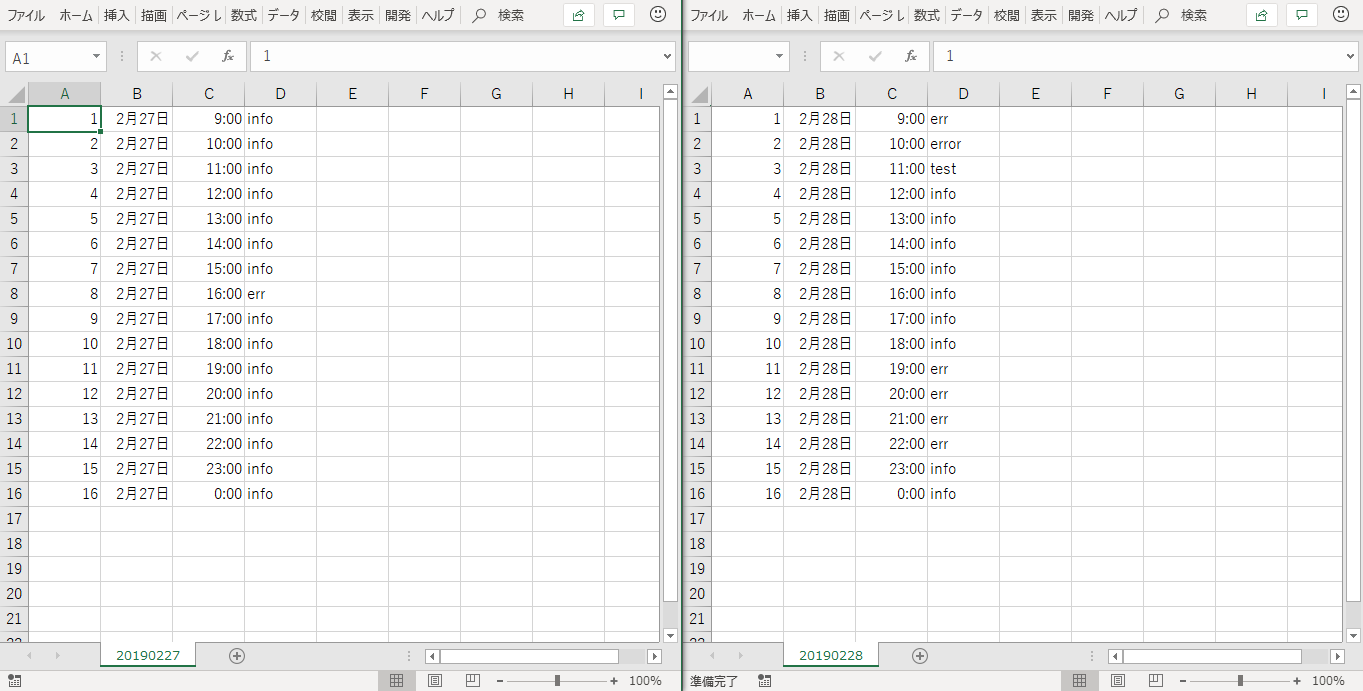The image size is (1363, 691).
Task: Open Page Break Preview icon, right status bar
Action: point(1155,680)
